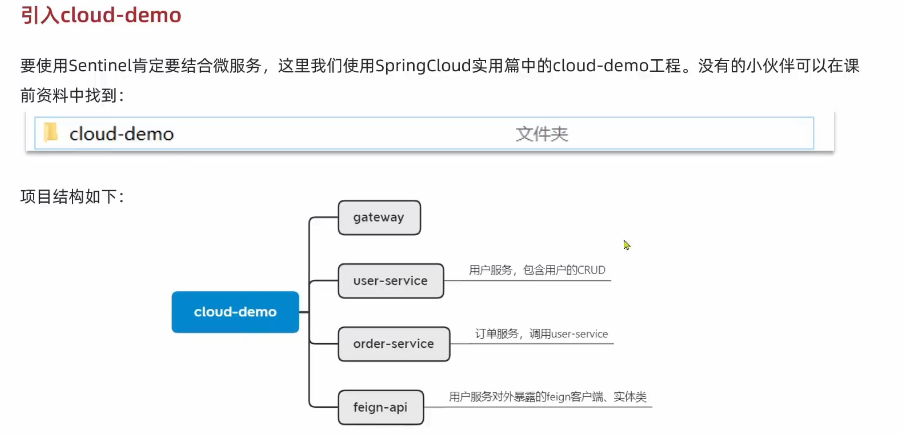Click the 用户服务，包含用户的CRUD description
This screenshot has height=434, width=903.
click(x=537, y=269)
